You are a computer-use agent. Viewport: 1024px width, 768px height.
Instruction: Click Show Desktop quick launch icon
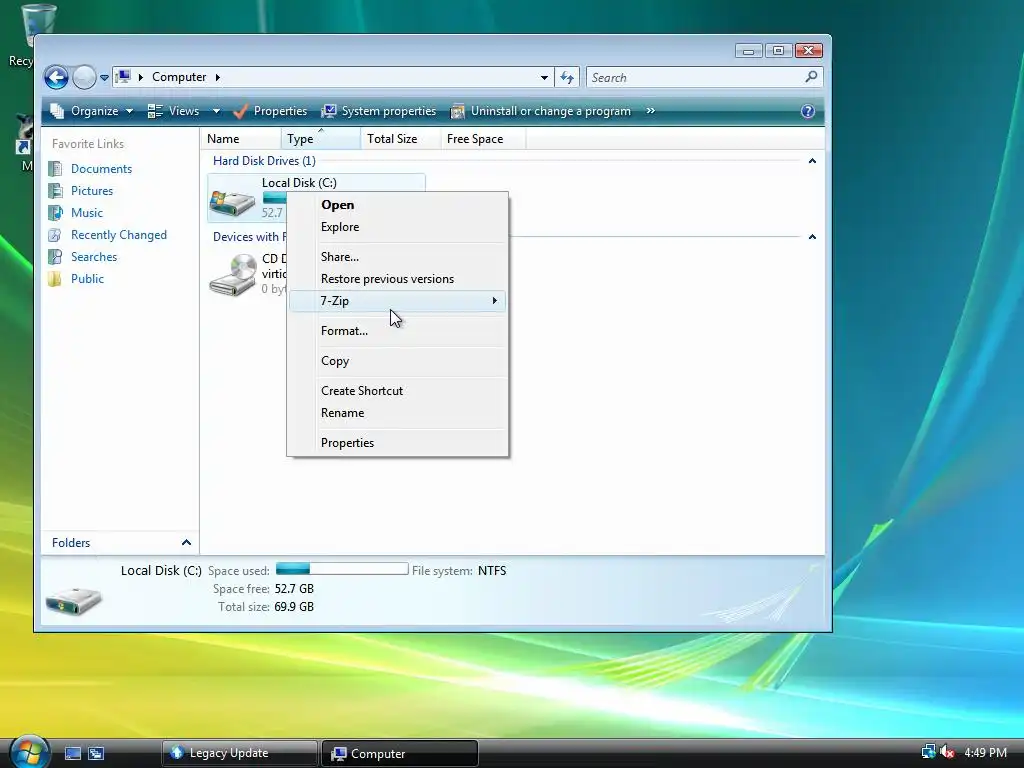point(72,754)
